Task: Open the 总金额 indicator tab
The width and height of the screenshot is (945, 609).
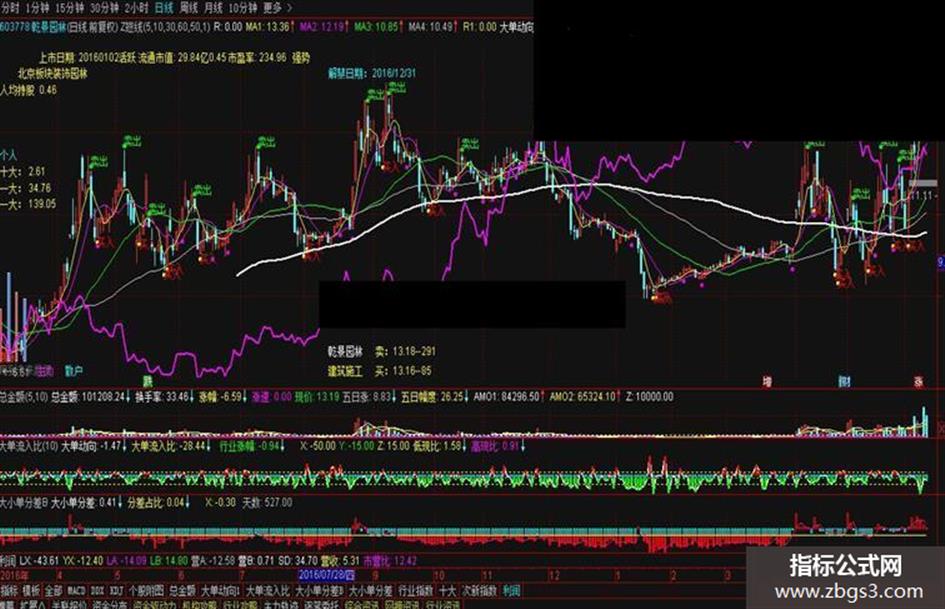Action: (183, 590)
